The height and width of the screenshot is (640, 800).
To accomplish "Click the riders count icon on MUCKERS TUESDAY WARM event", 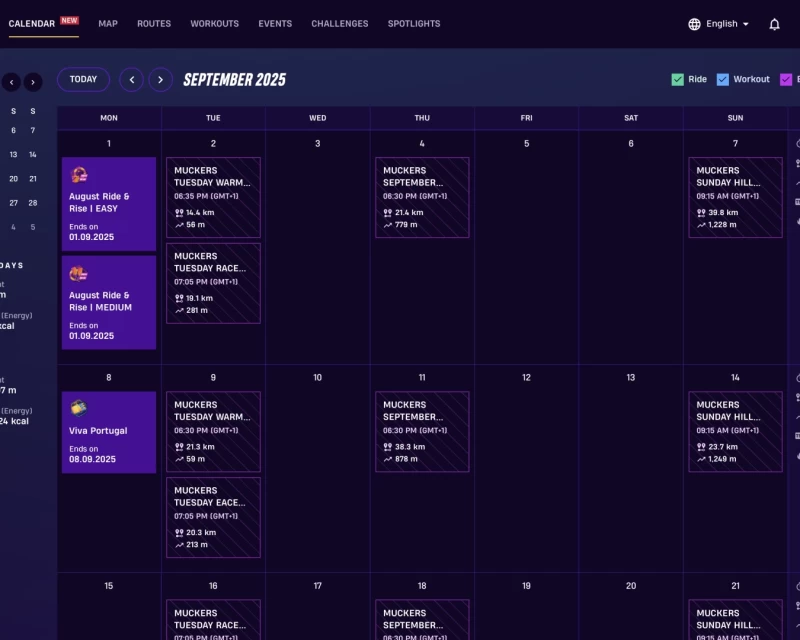I will (178, 212).
